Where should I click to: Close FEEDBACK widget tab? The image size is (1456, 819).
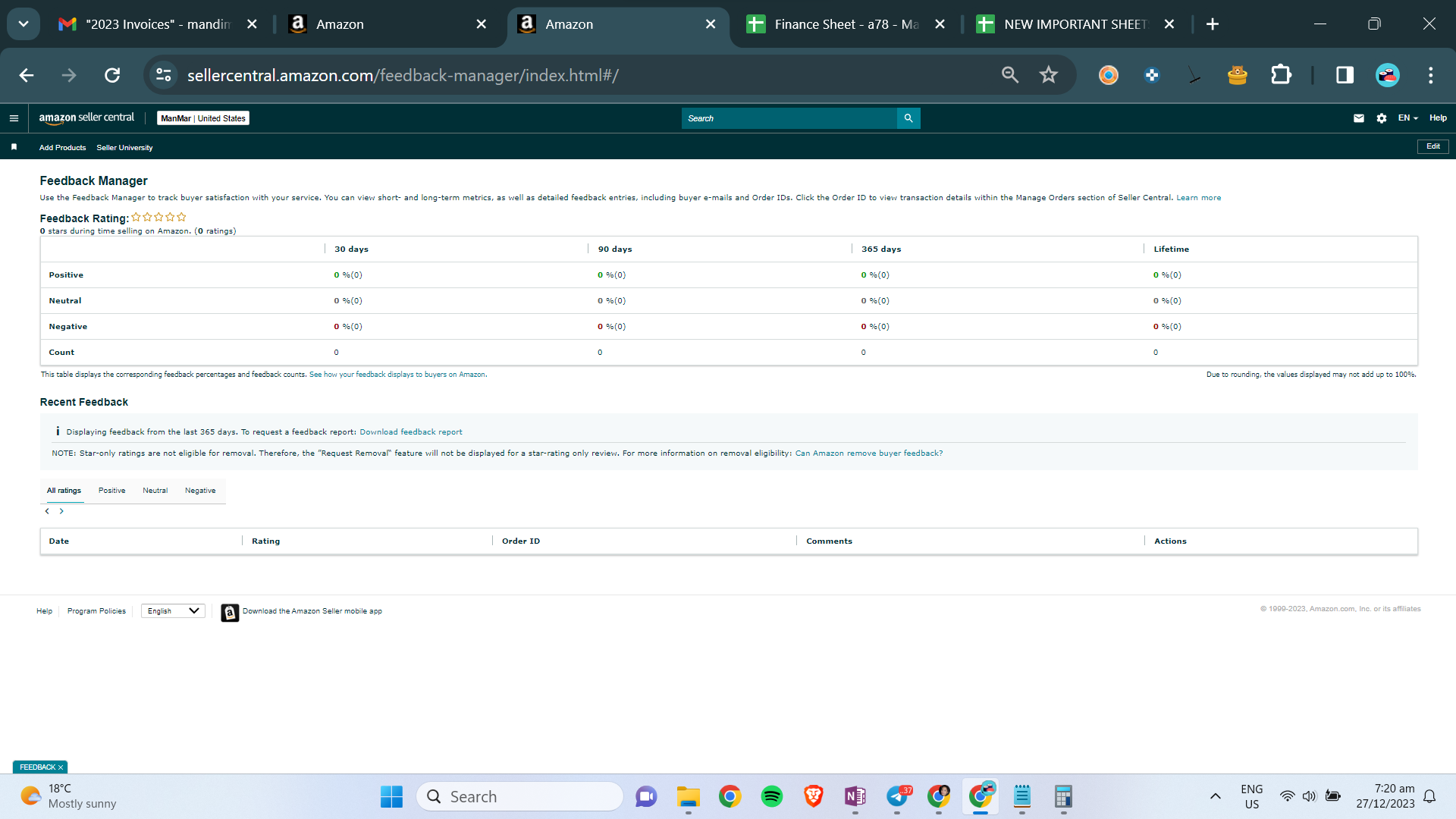coord(61,767)
